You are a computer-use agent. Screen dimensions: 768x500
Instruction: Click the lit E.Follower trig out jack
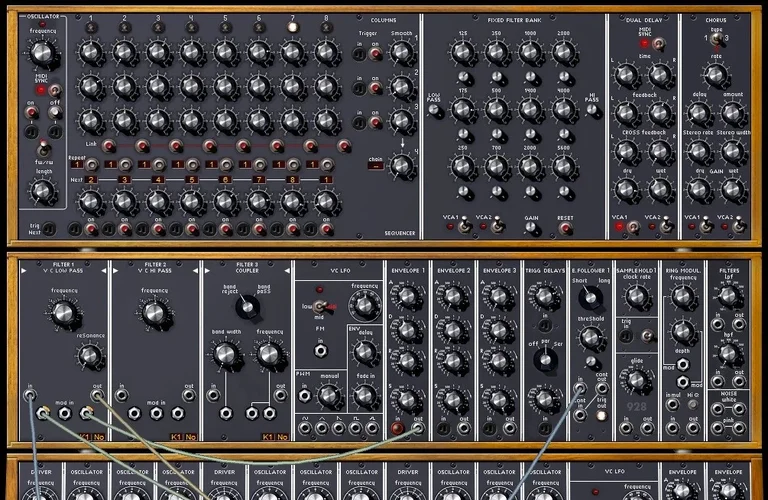pos(601,416)
